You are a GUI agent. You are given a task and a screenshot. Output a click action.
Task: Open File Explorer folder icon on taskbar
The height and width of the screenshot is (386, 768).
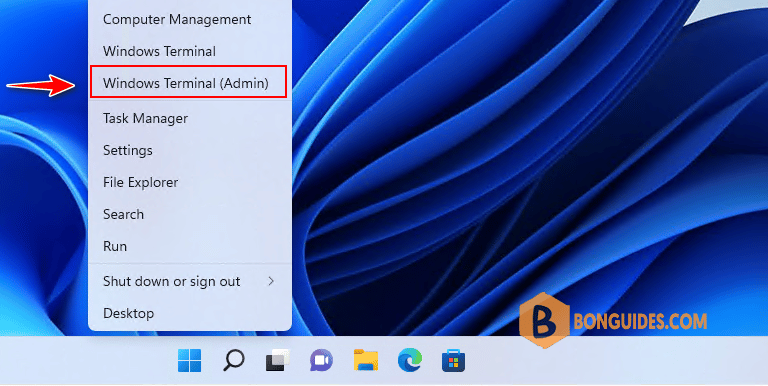pos(366,361)
